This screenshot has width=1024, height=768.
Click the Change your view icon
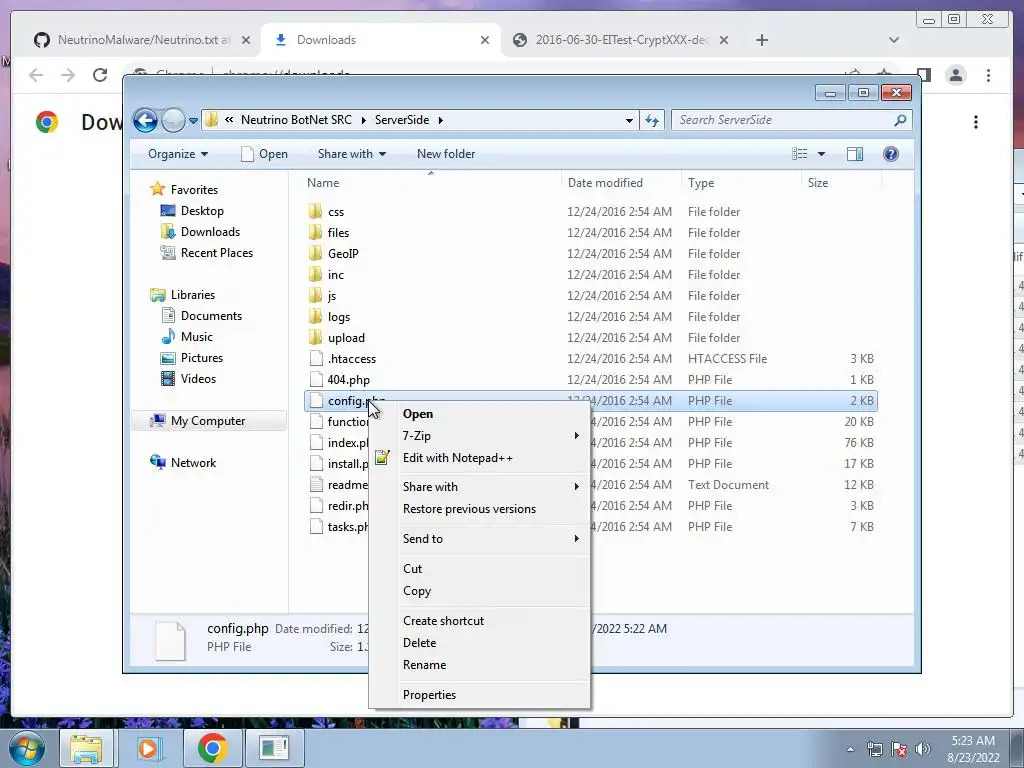[x=799, y=154]
